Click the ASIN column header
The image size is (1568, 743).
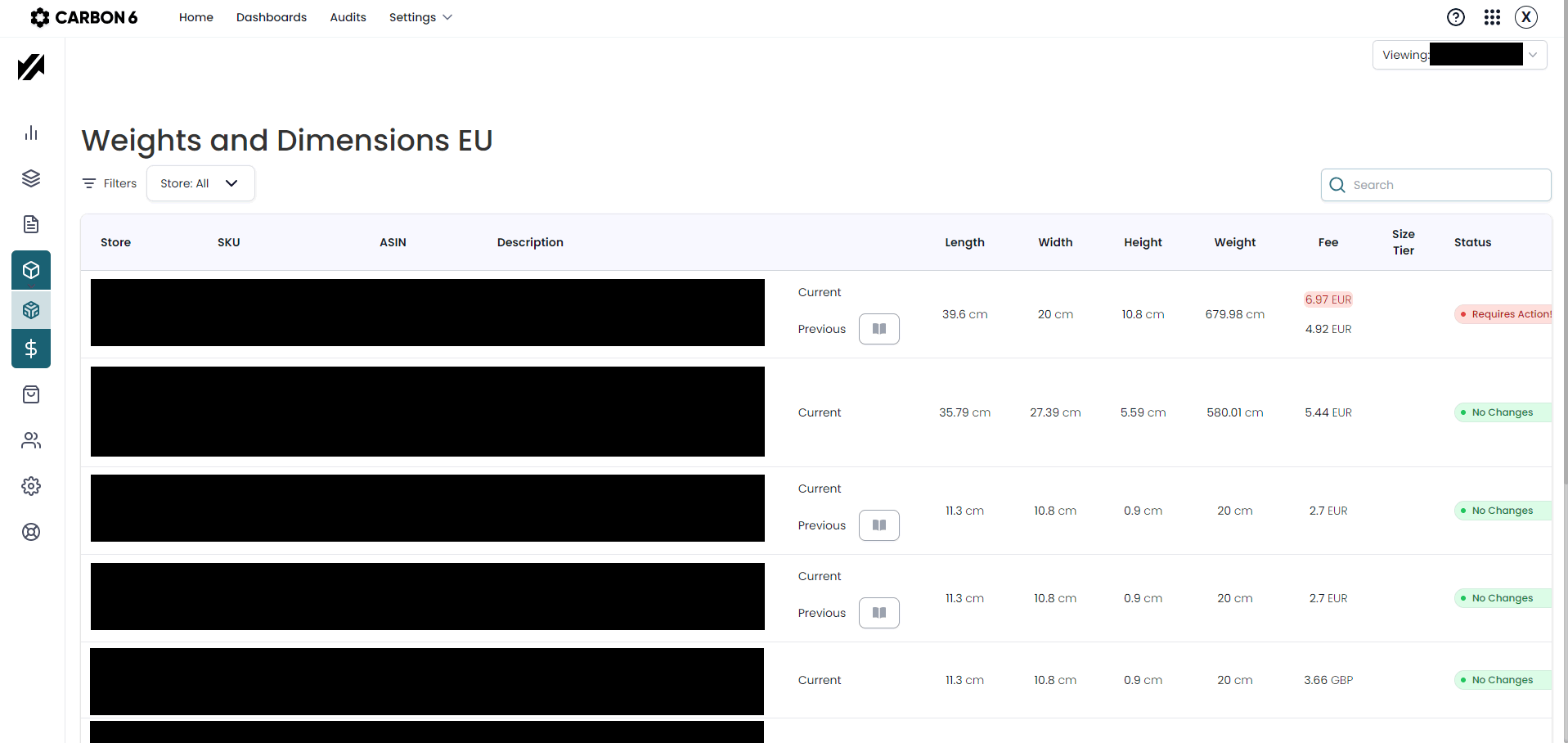(393, 242)
